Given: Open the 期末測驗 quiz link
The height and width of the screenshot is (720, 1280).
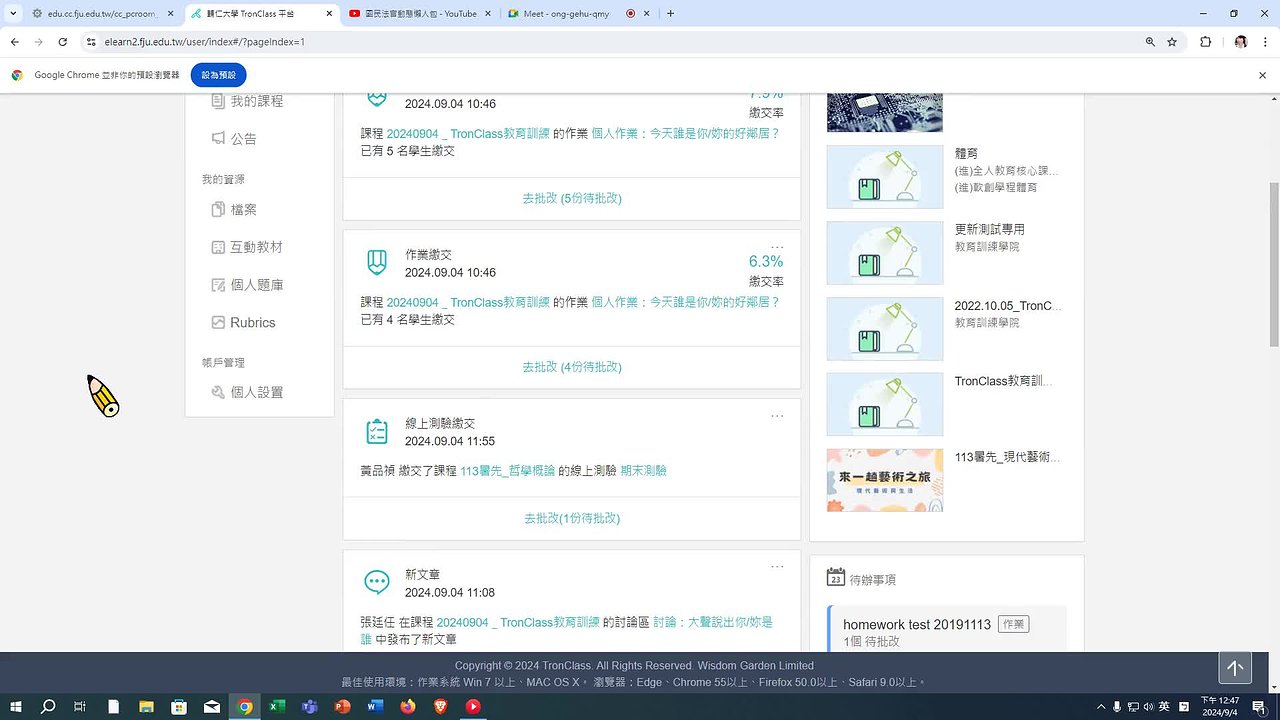Looking at the screenshot, I should point(643,471).
